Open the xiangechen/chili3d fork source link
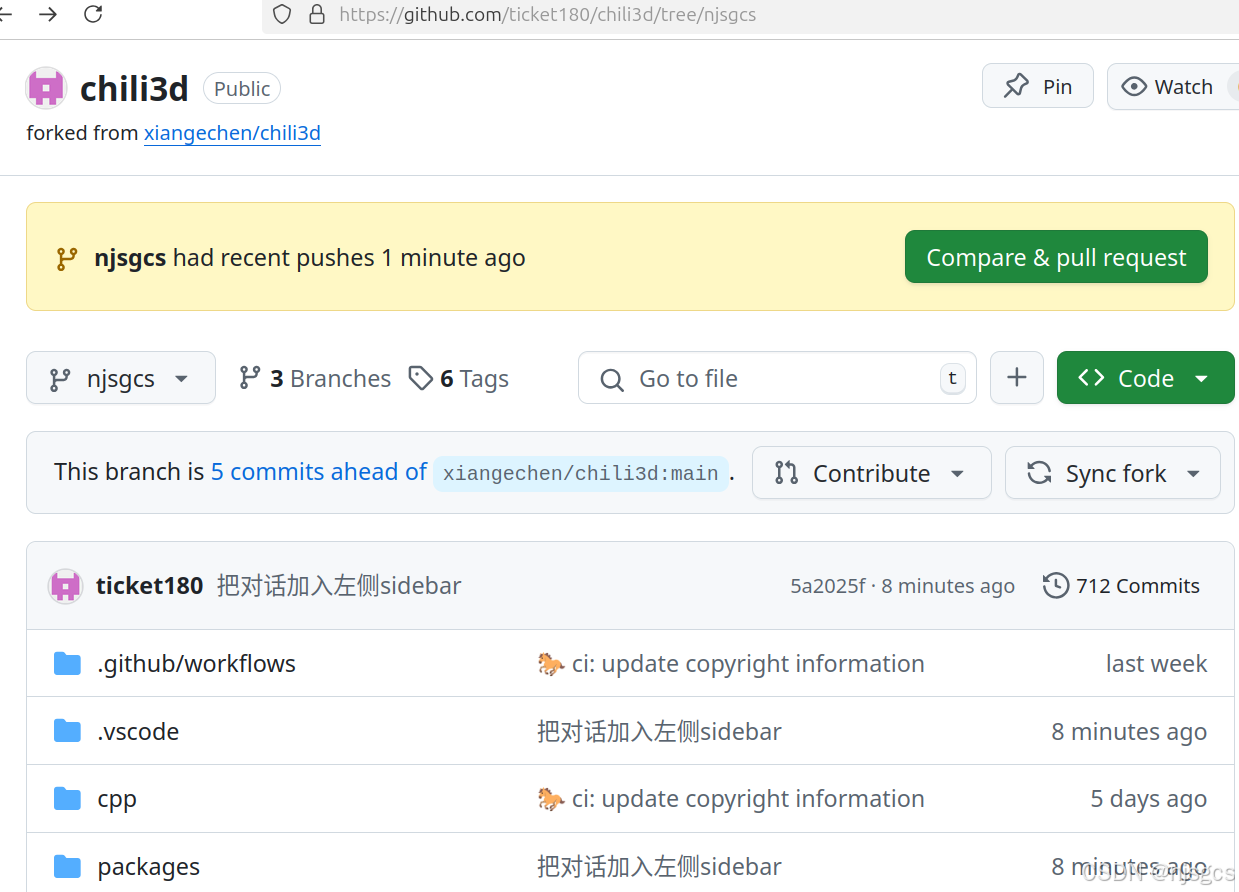1239x892 pixels. tap(232, 133)
